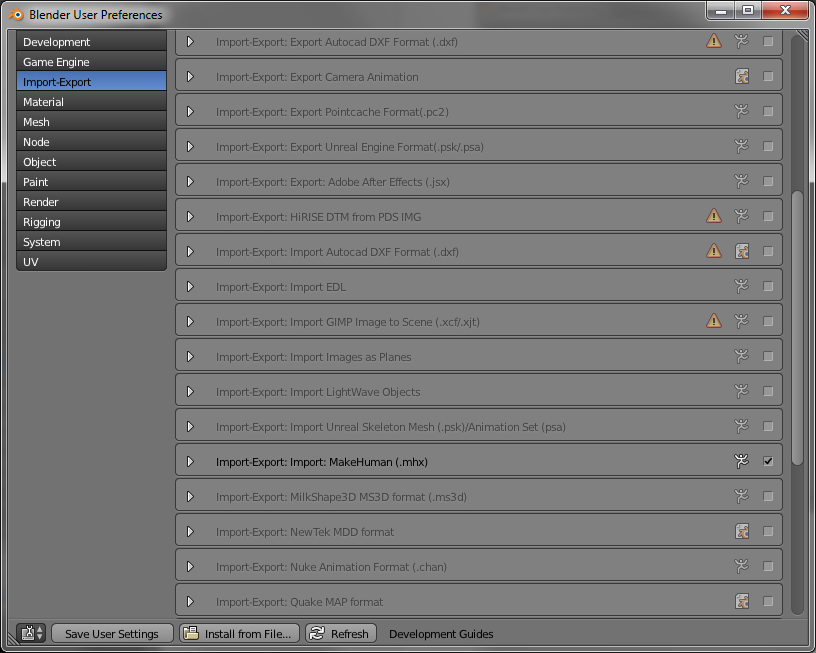Select the Mesh category
The height and width of the screenshot is (653, 816).
pos(92,122)
